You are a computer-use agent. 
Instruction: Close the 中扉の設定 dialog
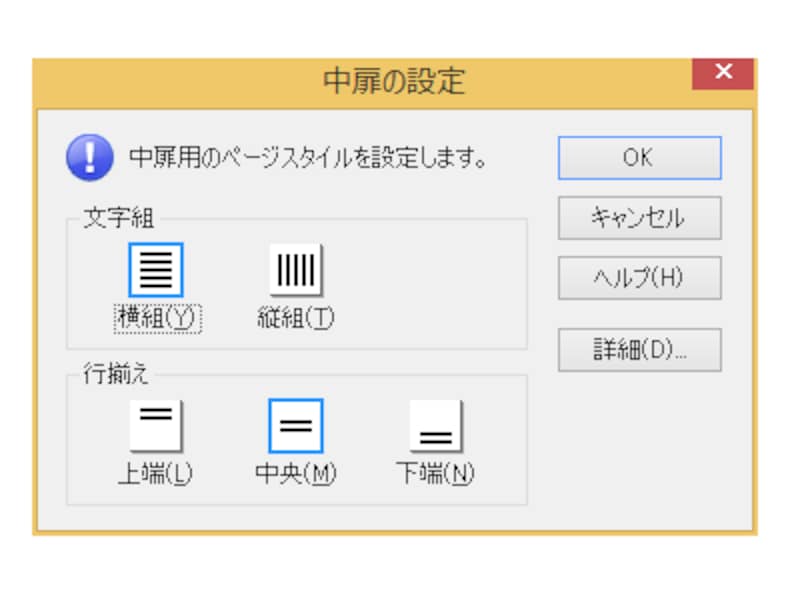(723, 73)
